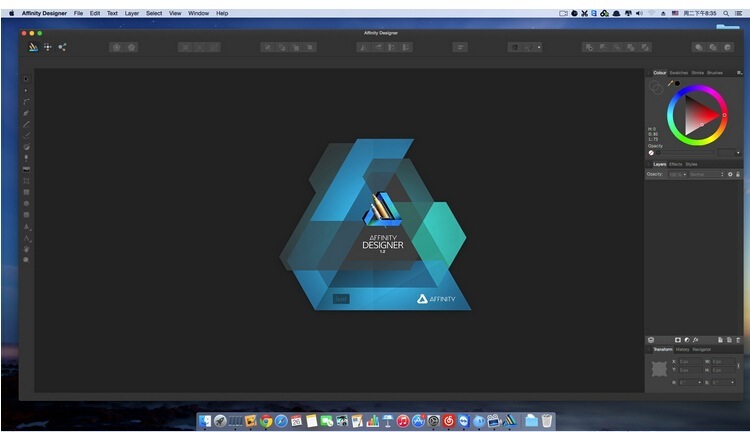Set colour to None using the crossed swatch
The height and width of the screenshot is (432, 750).
(x=651, y=153)
